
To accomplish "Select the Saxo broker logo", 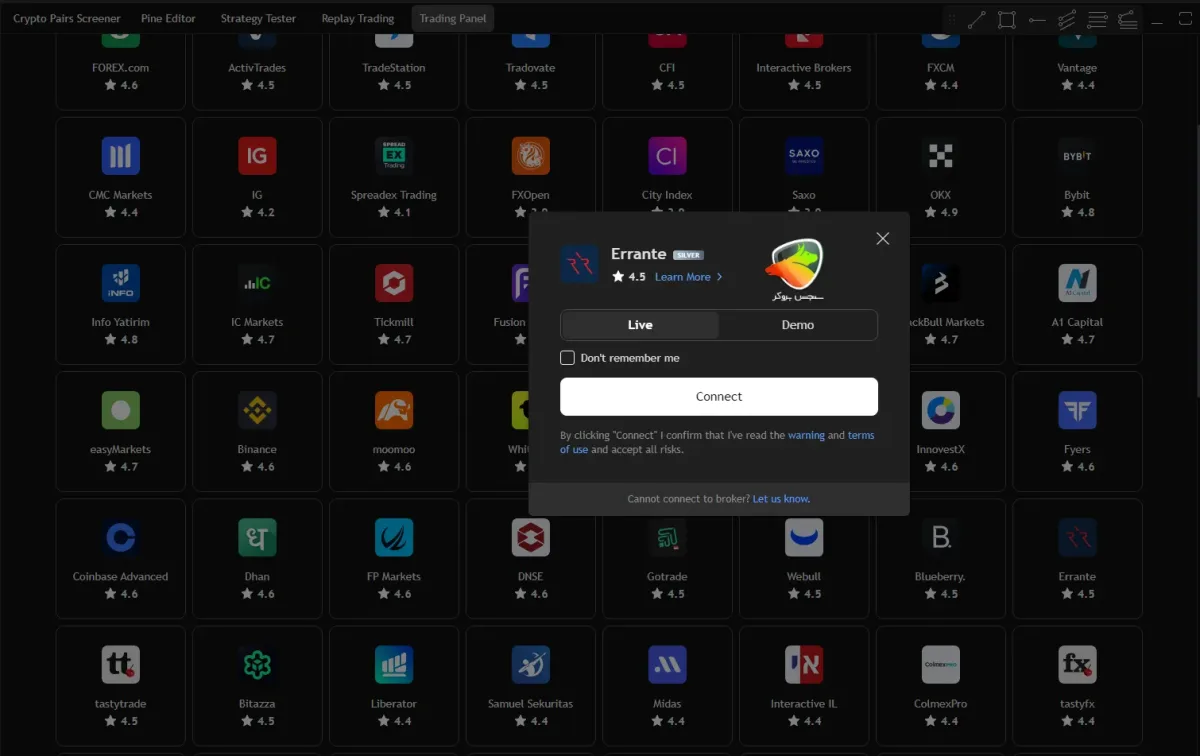I will click(804, 156).
